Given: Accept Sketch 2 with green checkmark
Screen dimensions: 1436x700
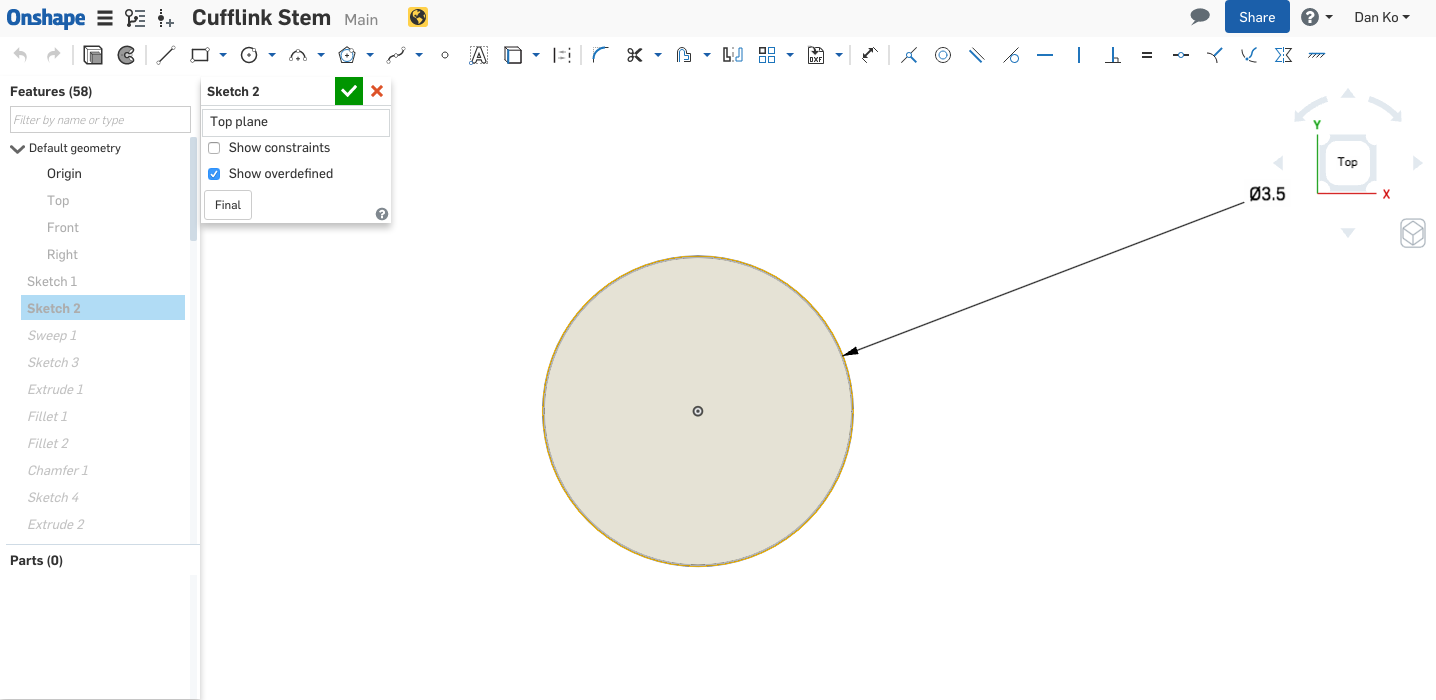Looking at the screenshot, I should point(348,91).
